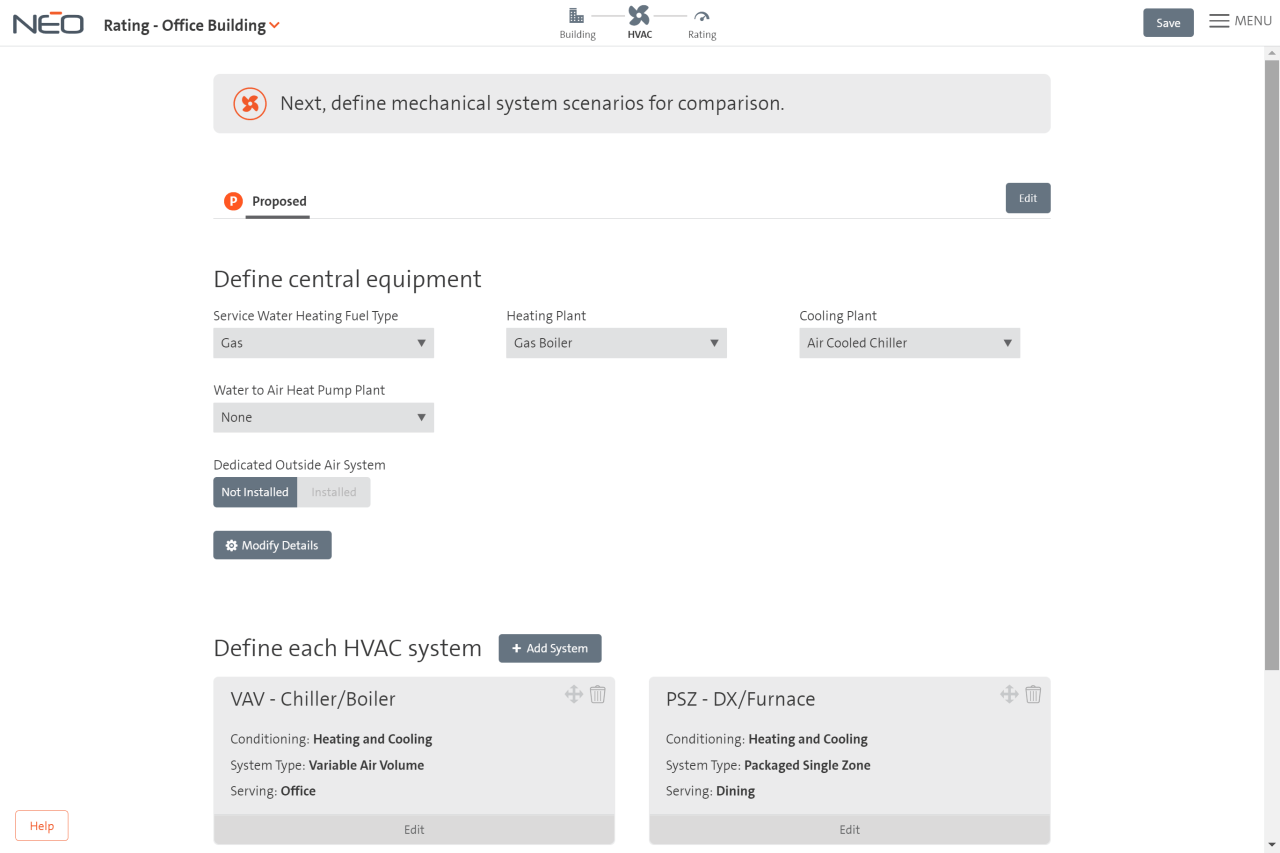Click the trash icon on PSZ - DX/Furnace card
This screenshot has height=853, width=1280.
tap(1033, 693)
